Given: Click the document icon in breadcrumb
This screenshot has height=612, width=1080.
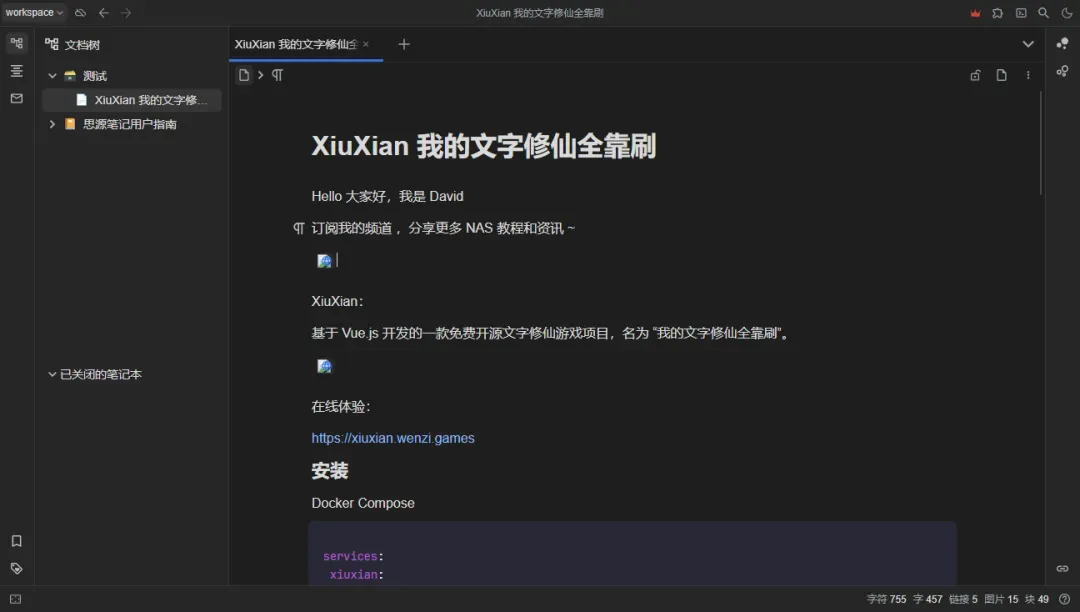Looking at the screenshot, I should point(244,75).
